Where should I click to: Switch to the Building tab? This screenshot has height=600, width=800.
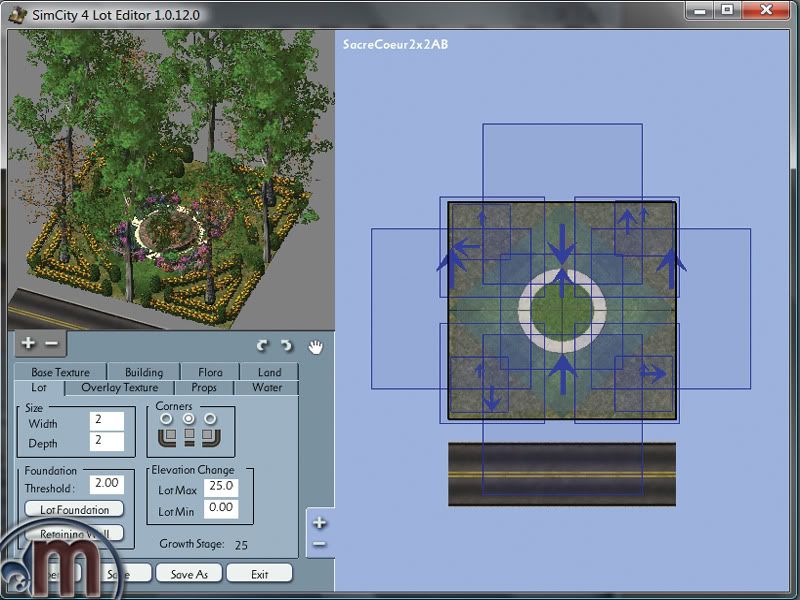tap(144, 372)
